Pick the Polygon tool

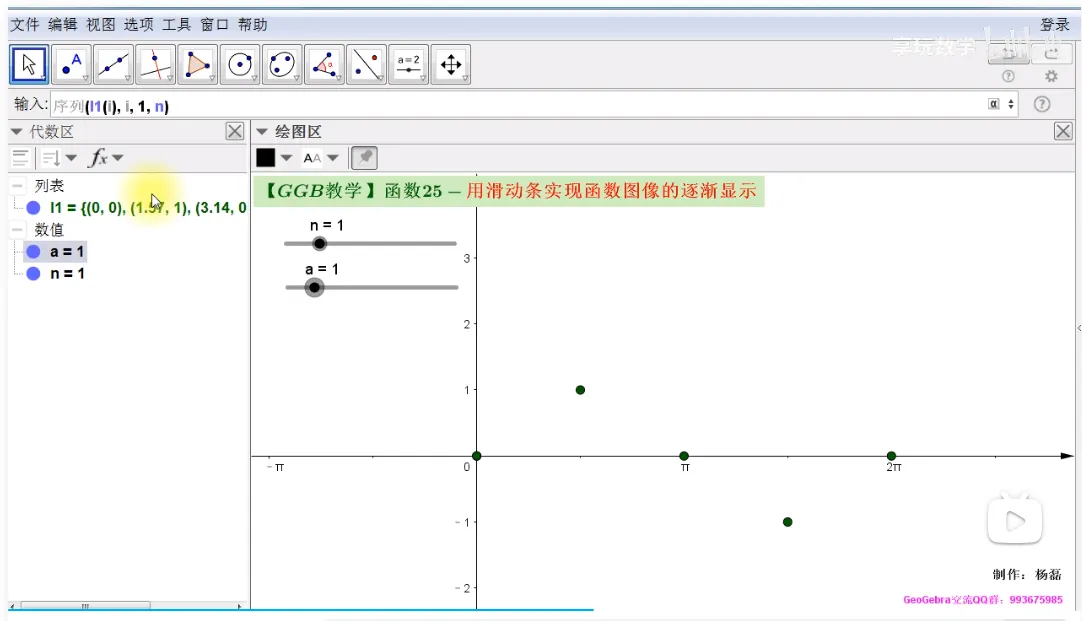pyautogui.click(x=197, y=65)
